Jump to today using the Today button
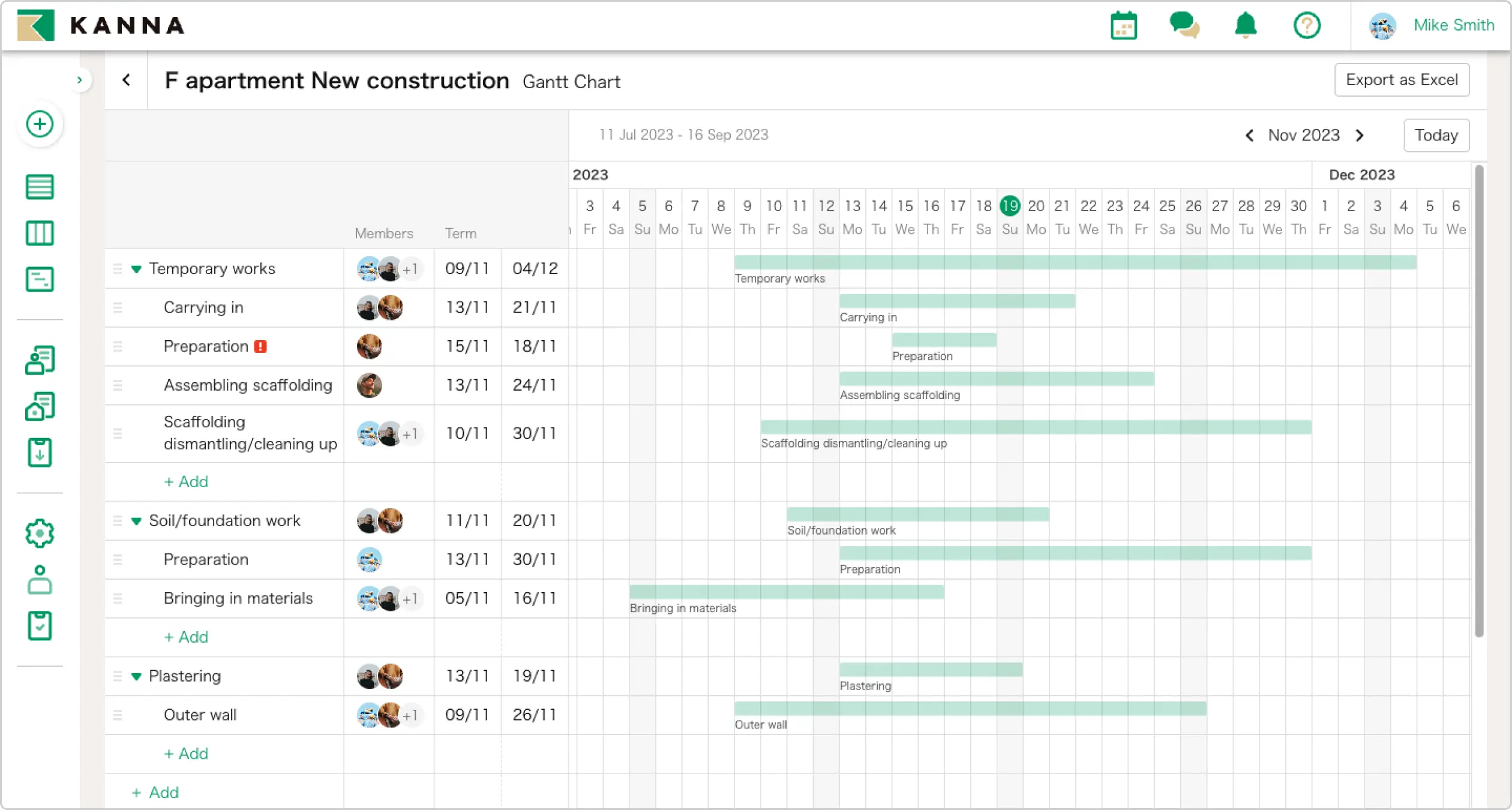Viewport: 1512px width, 810px height. [x=1436, y=135]
